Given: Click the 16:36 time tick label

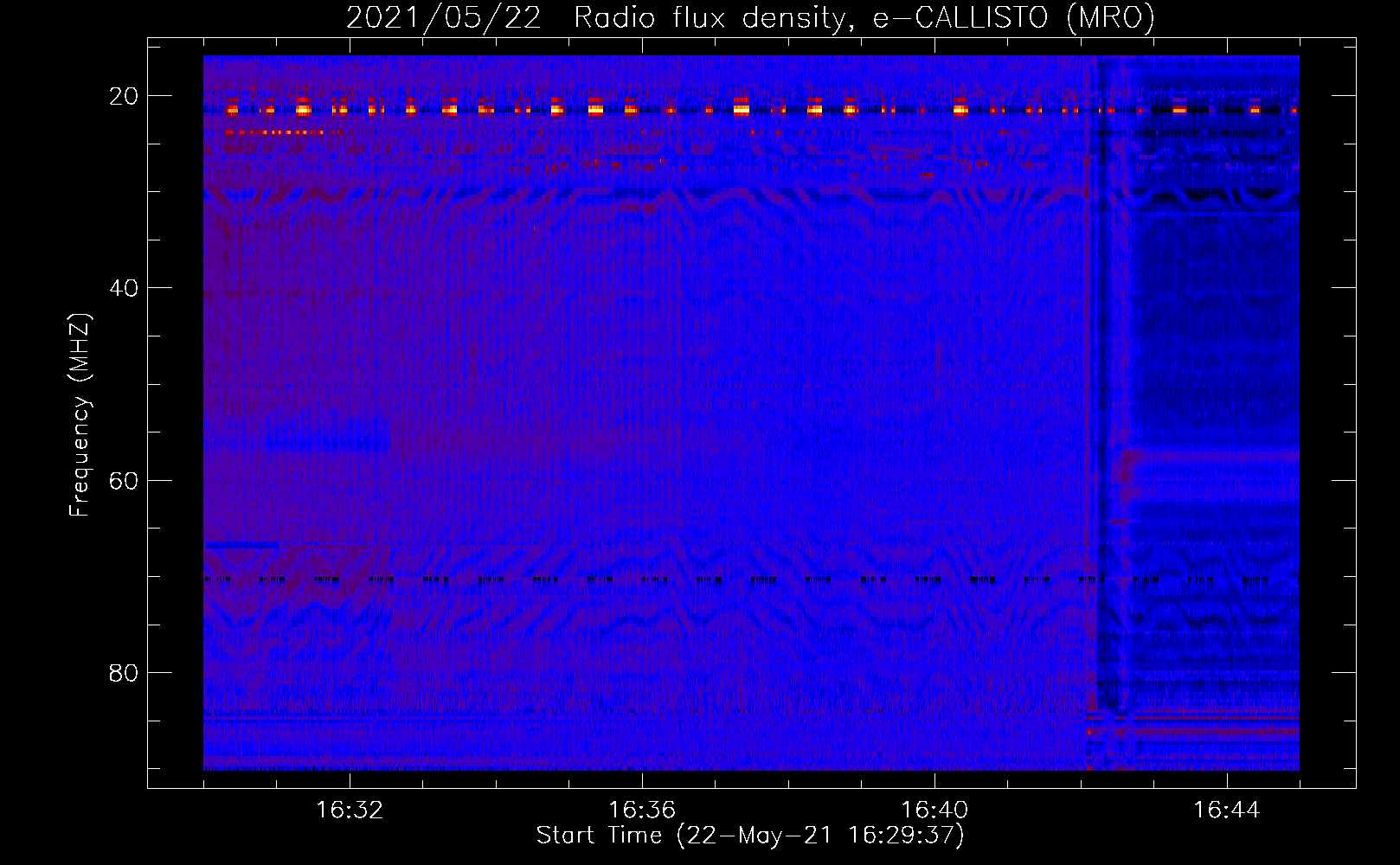Looking at the screenshot, I should [x=642, y=811].
